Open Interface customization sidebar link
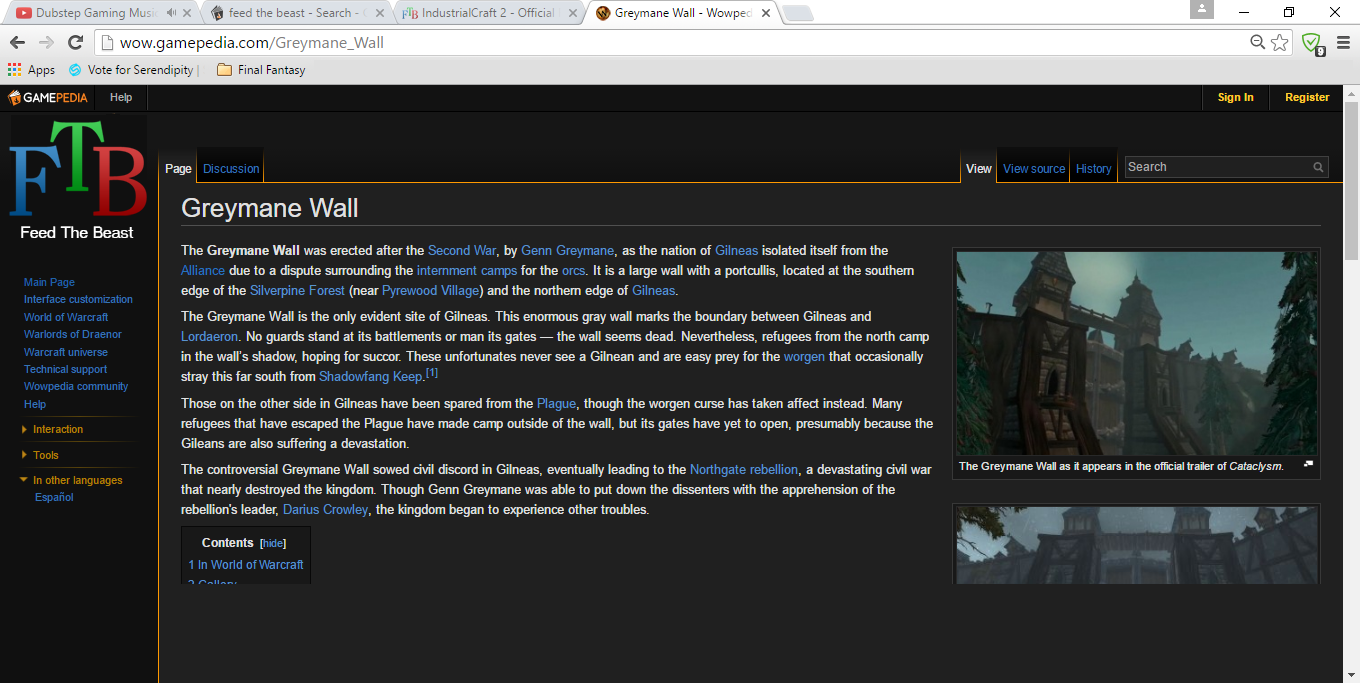Screen dimensions: 1360x683 (78, 299)
